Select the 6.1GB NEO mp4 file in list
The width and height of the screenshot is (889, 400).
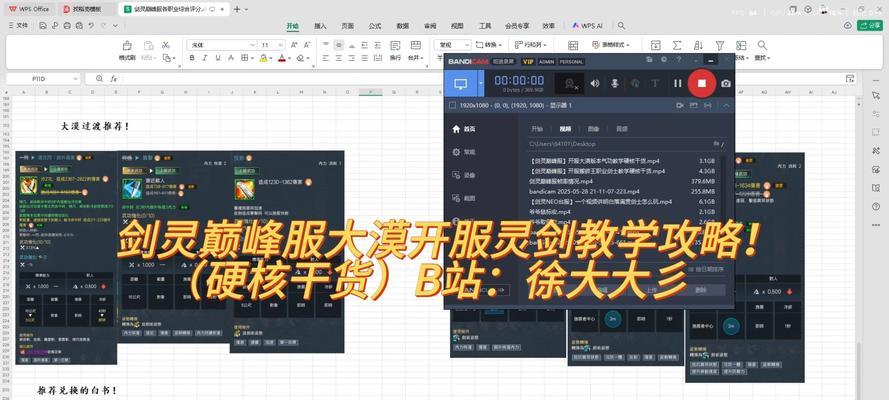[622, 202]
